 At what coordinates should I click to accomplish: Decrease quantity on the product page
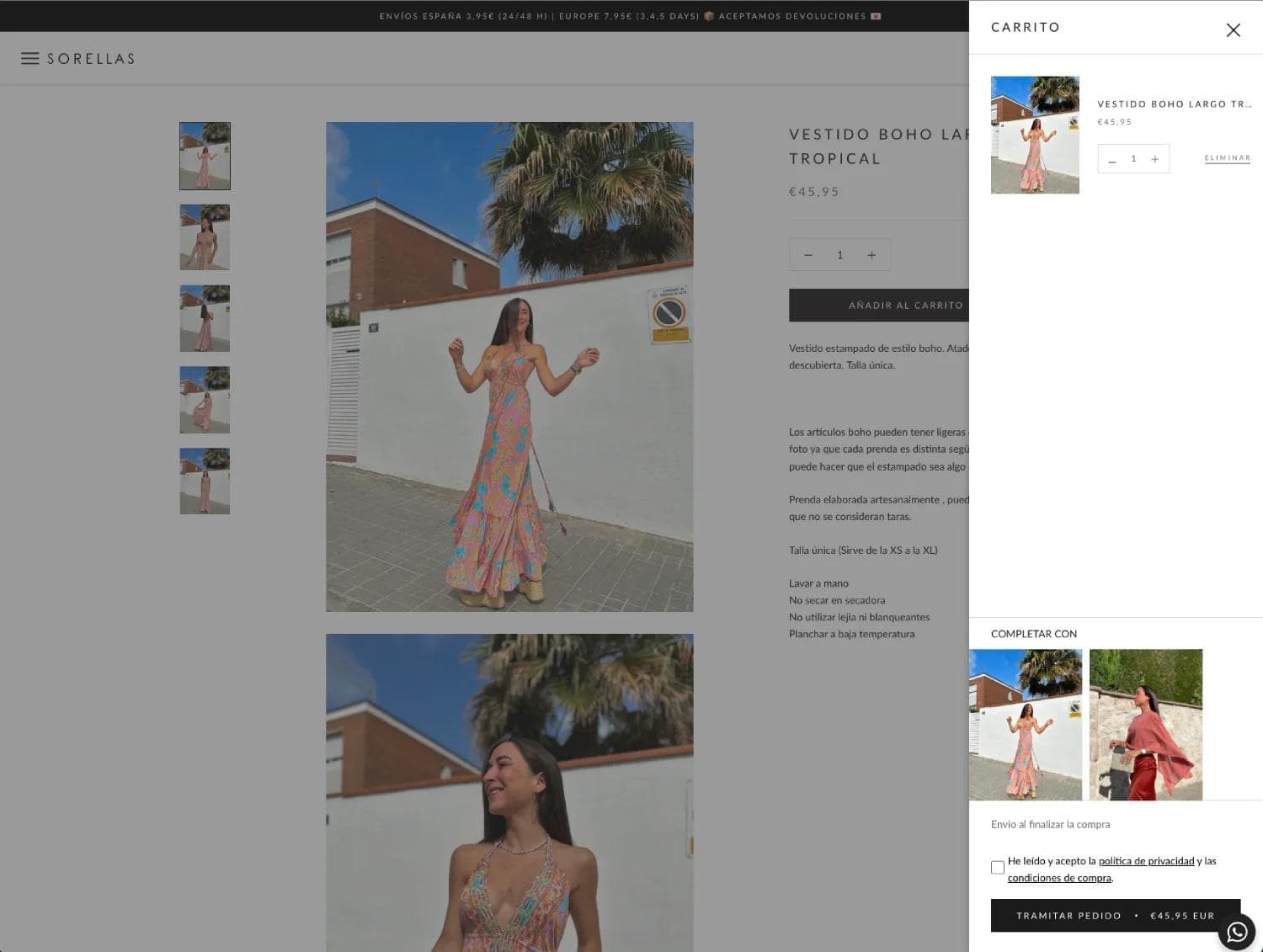click(808, 254)
